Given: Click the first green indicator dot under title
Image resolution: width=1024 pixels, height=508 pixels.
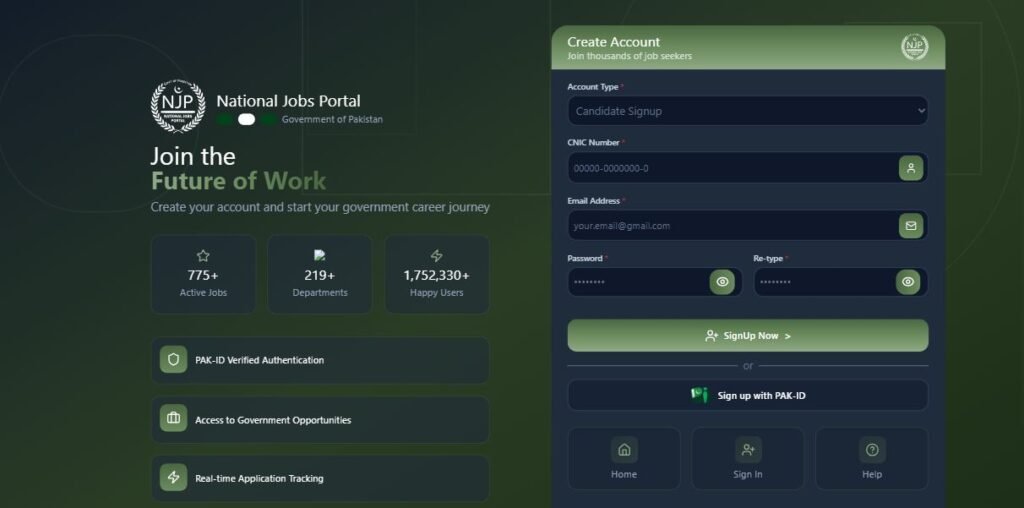Looking at the screenshot, I should coord(225,119).
